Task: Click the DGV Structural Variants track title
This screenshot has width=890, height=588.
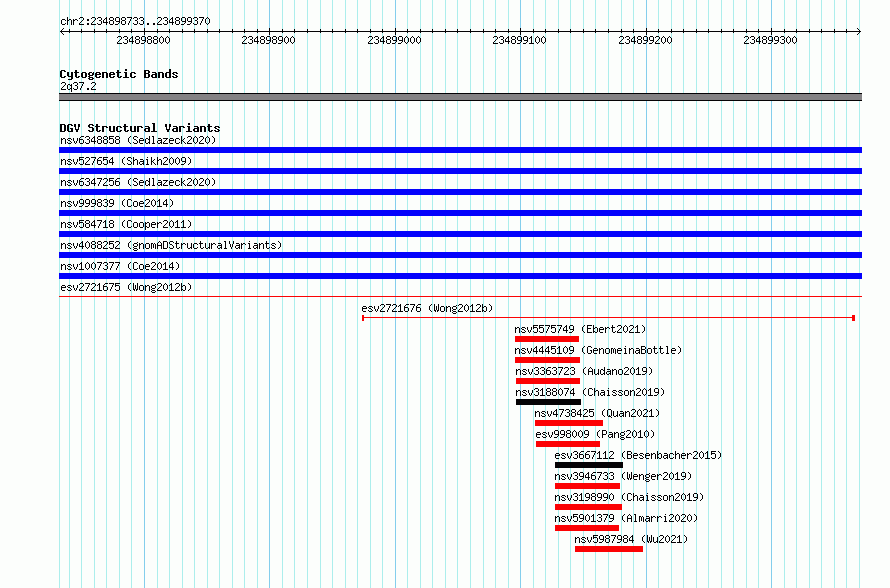Action: click(140, 128)
